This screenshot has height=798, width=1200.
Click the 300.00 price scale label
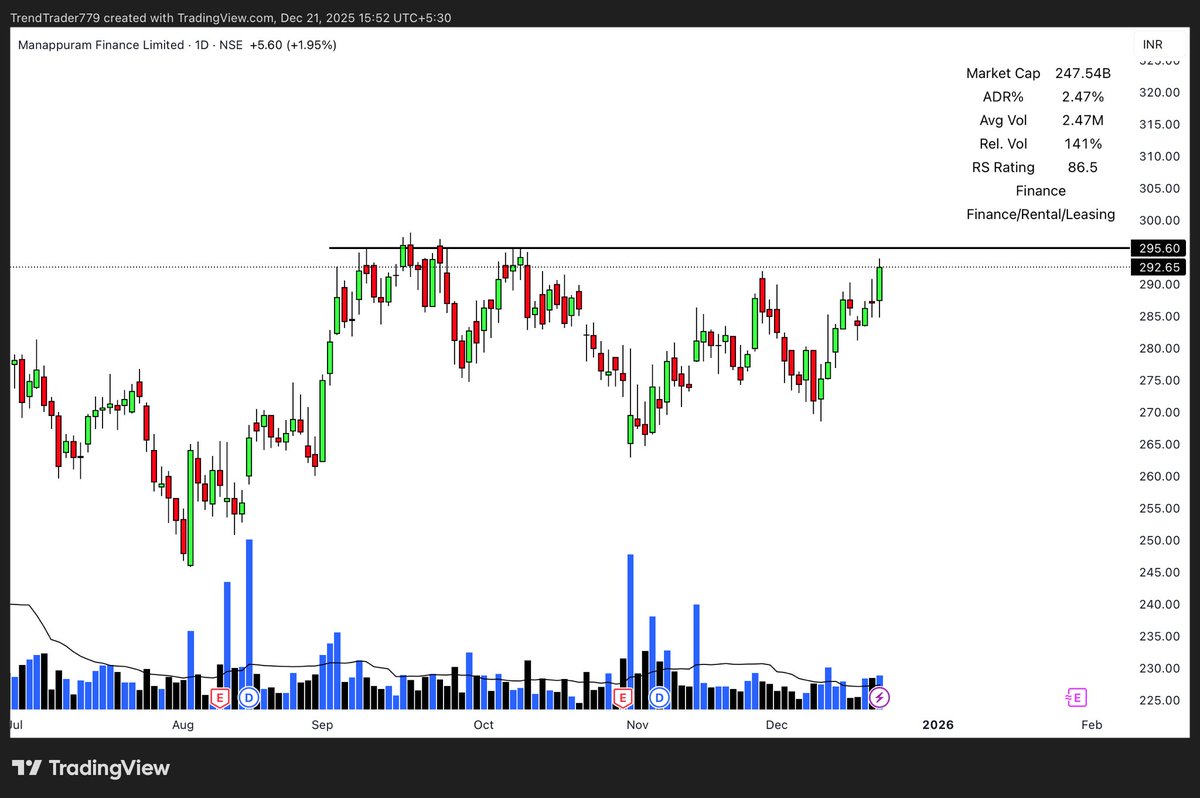point(1157,220)
